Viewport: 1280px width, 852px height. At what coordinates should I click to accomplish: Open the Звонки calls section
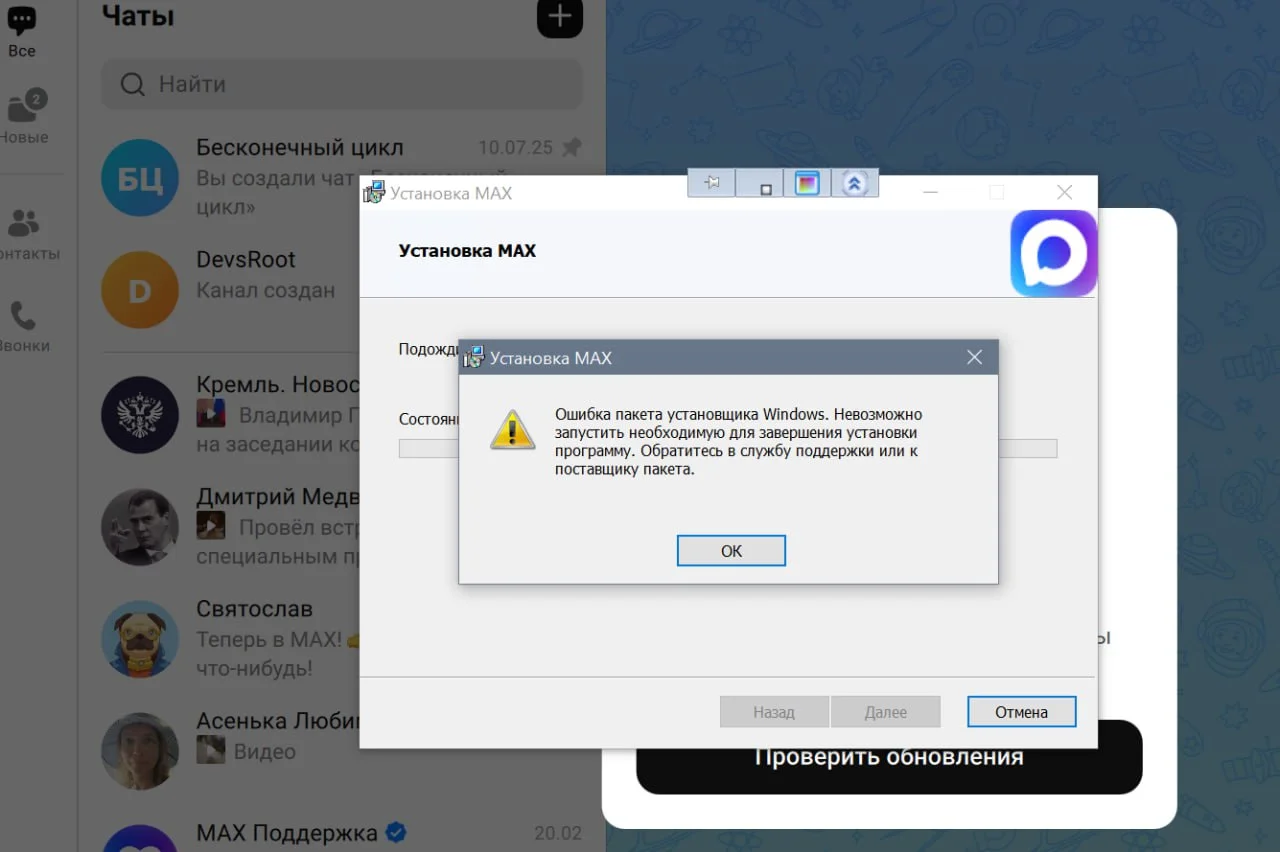(24, 327)
